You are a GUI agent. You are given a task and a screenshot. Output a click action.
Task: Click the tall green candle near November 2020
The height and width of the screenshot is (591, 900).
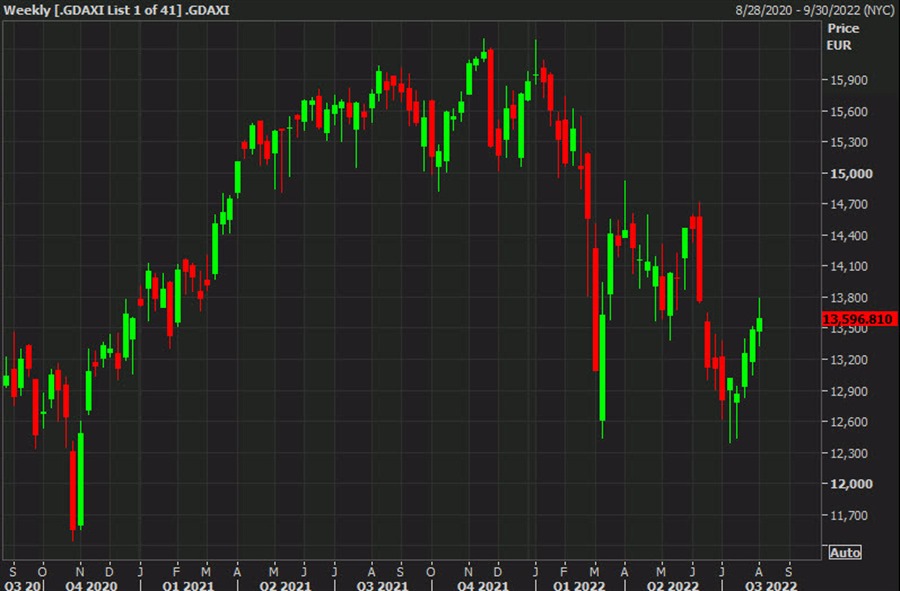[x=80, y=479]
